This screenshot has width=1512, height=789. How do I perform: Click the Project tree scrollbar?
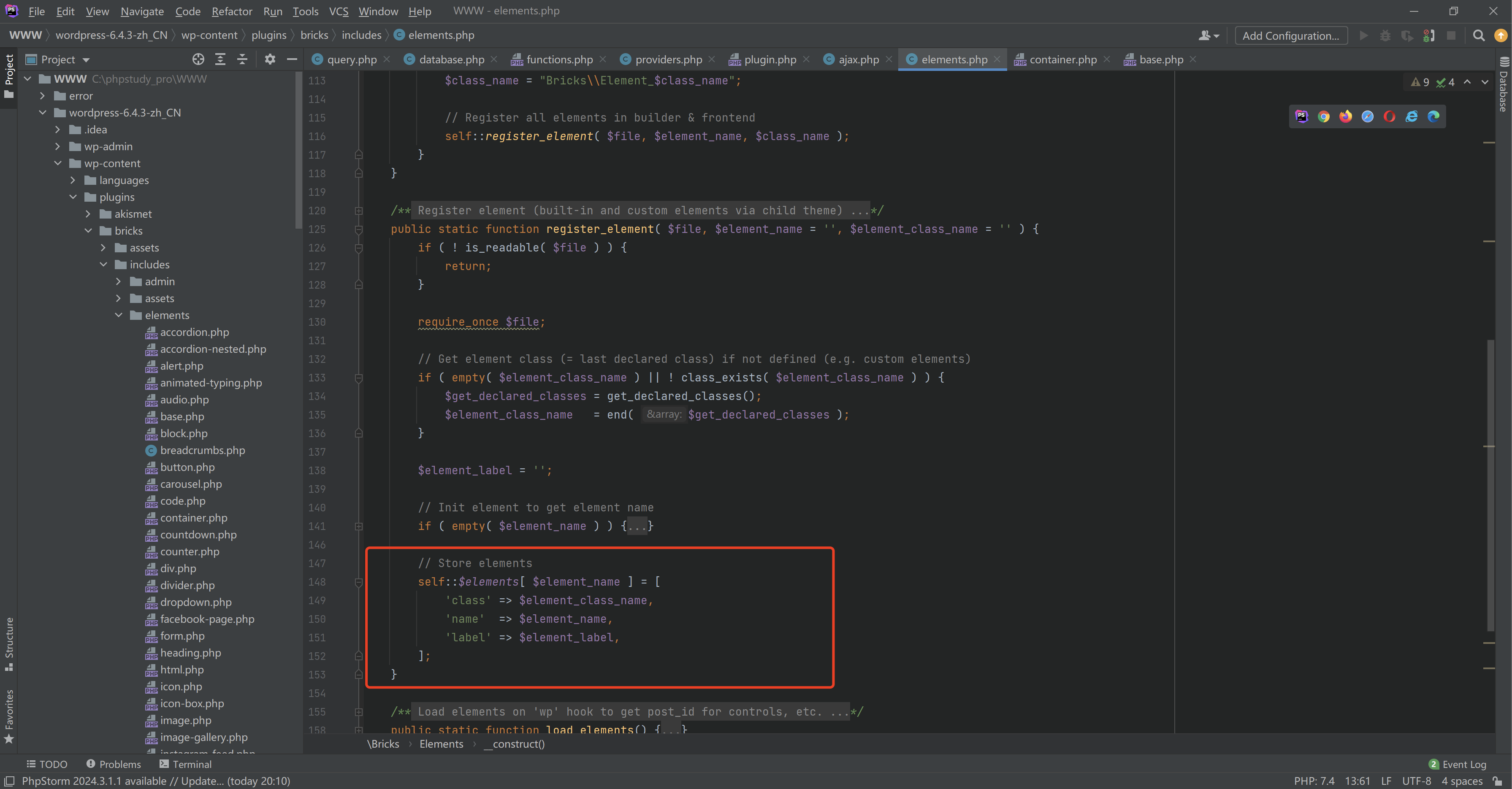tap(299, 150)
